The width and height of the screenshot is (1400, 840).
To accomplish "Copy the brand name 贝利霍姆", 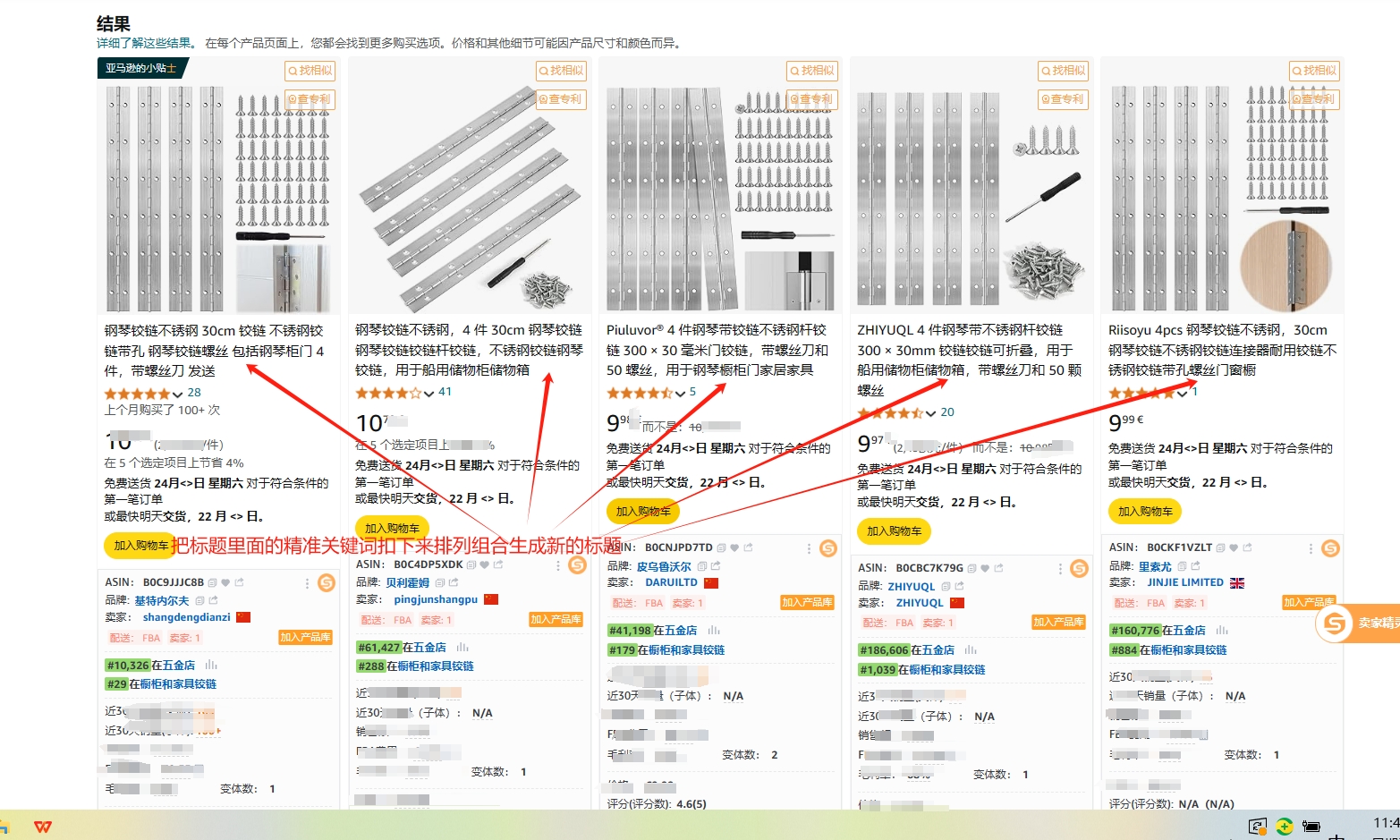I will [440, 583].
